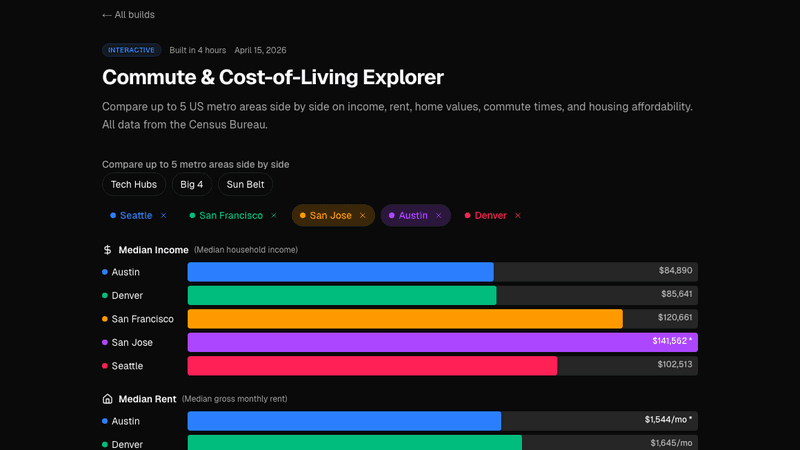Click the Seattle label in Median Income
The image size is (800, 450).
coord(127,366)
